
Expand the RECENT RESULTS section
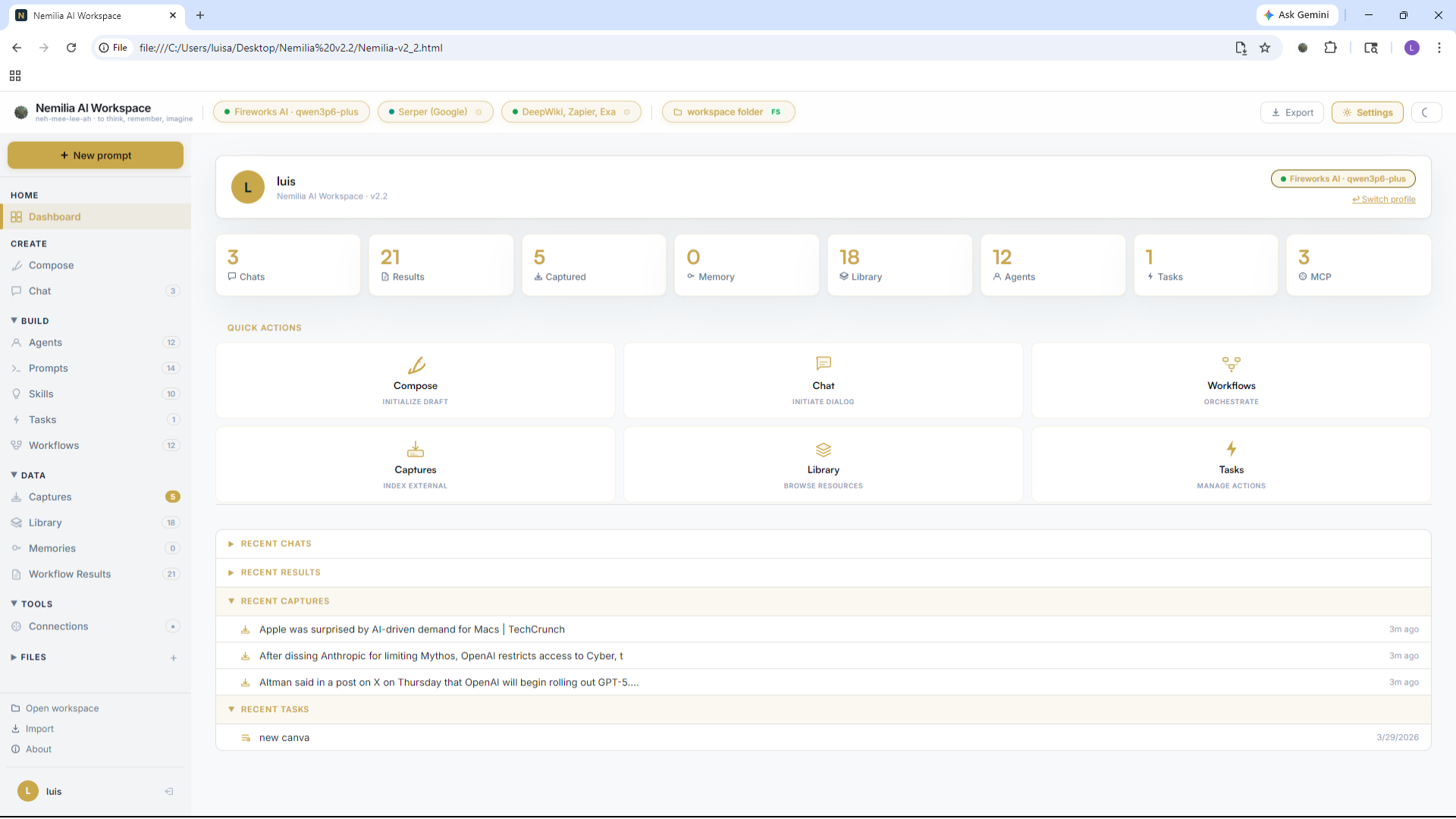[823, 573]
